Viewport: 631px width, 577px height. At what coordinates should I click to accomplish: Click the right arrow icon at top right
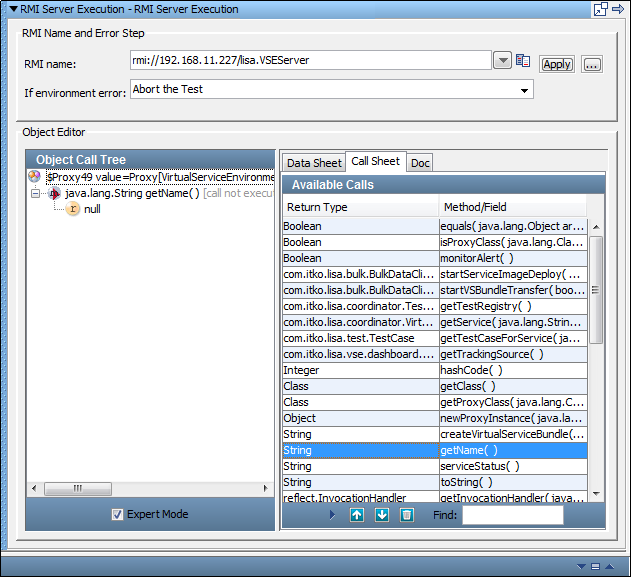coord(618,9)
